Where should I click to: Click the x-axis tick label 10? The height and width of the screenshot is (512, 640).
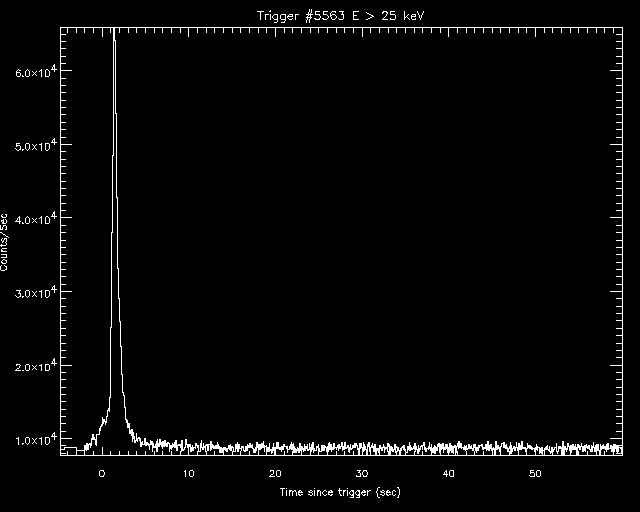[x=189, y=474]
